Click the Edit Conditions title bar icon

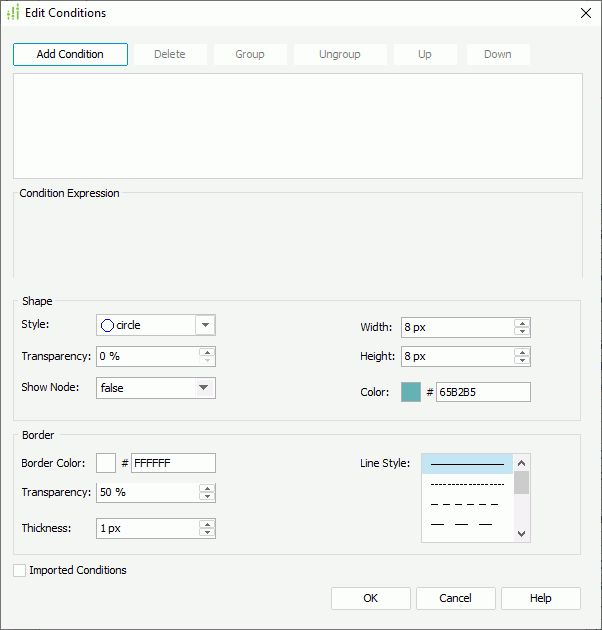click(13, 12)
